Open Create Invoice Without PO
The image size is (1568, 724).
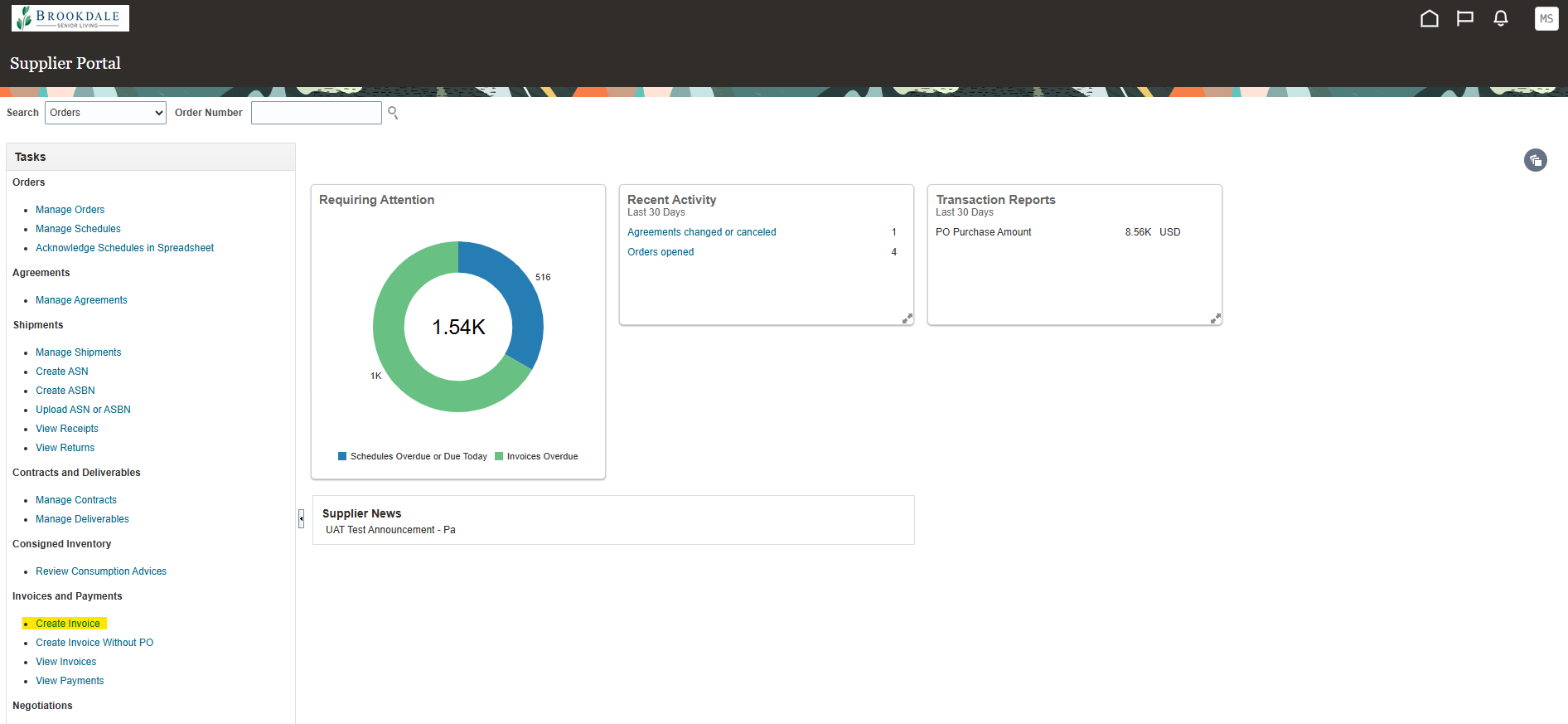(94, 643)
